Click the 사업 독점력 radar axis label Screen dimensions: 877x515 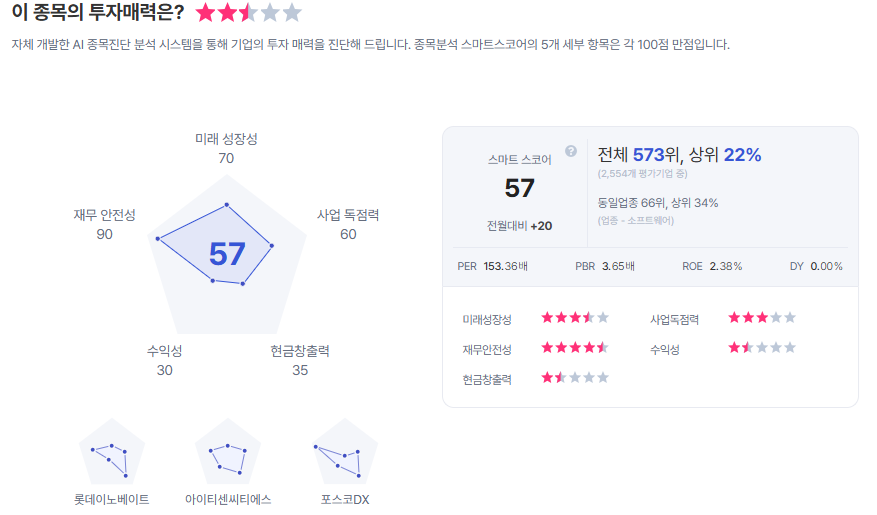[x=348, y=215]
